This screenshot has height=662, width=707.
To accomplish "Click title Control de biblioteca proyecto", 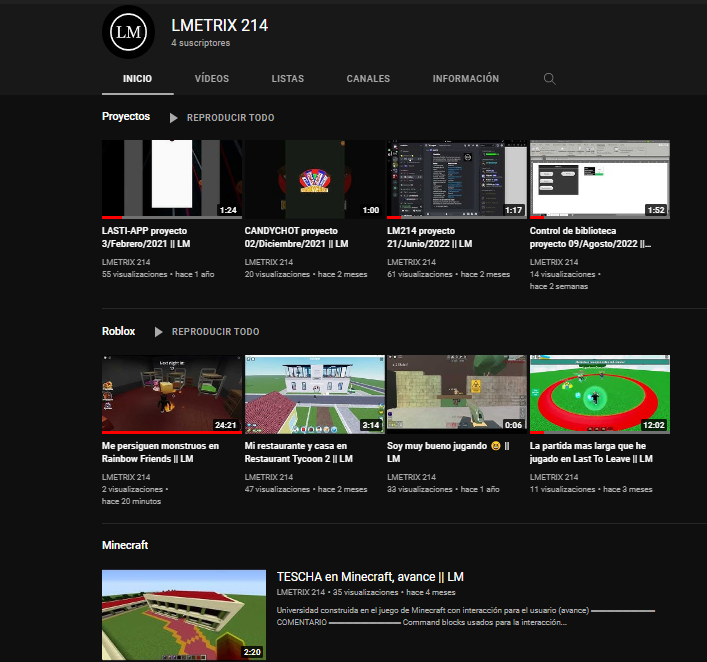I will [x=590, y=237].
